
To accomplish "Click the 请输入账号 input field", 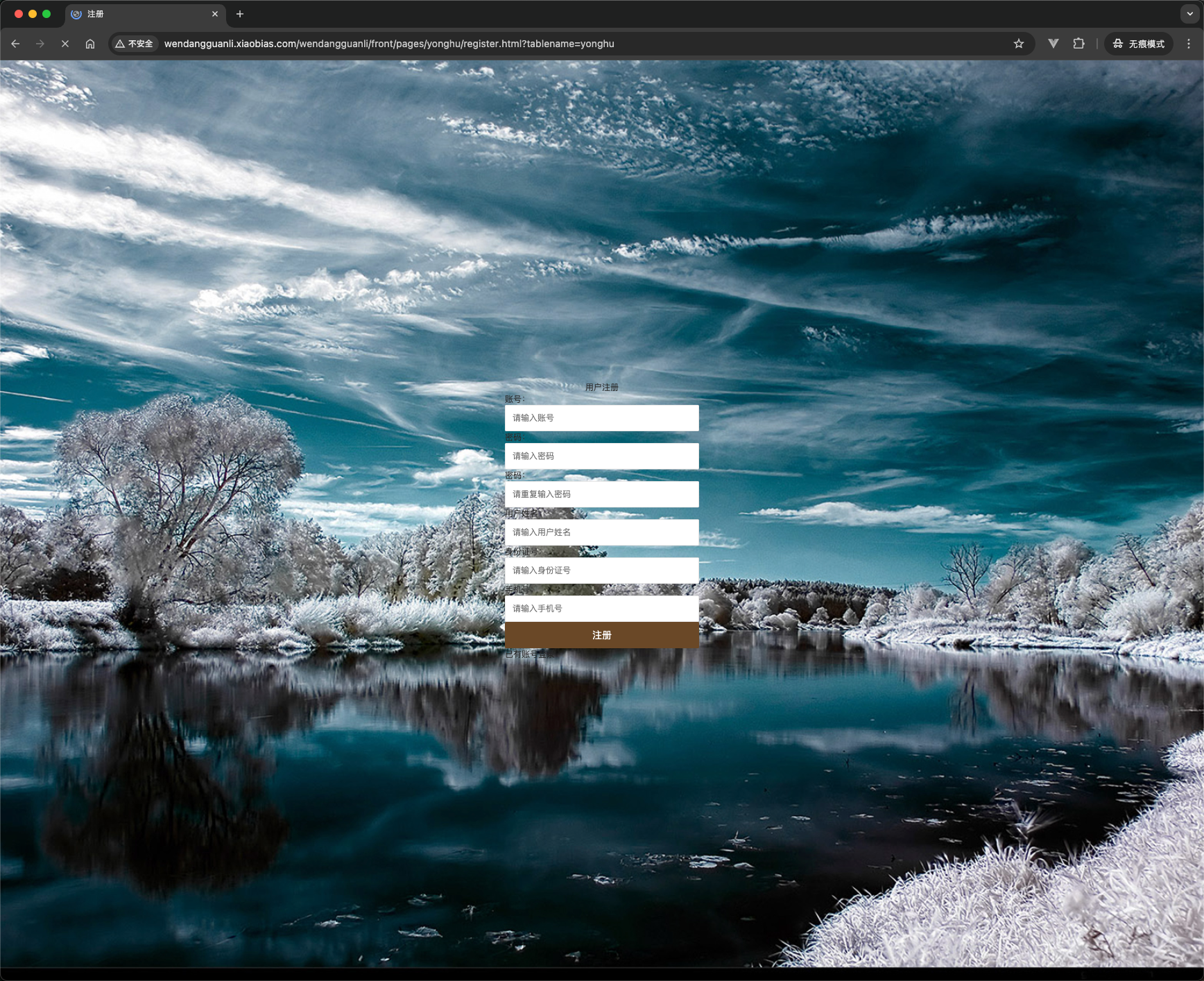I will point(602,418).
